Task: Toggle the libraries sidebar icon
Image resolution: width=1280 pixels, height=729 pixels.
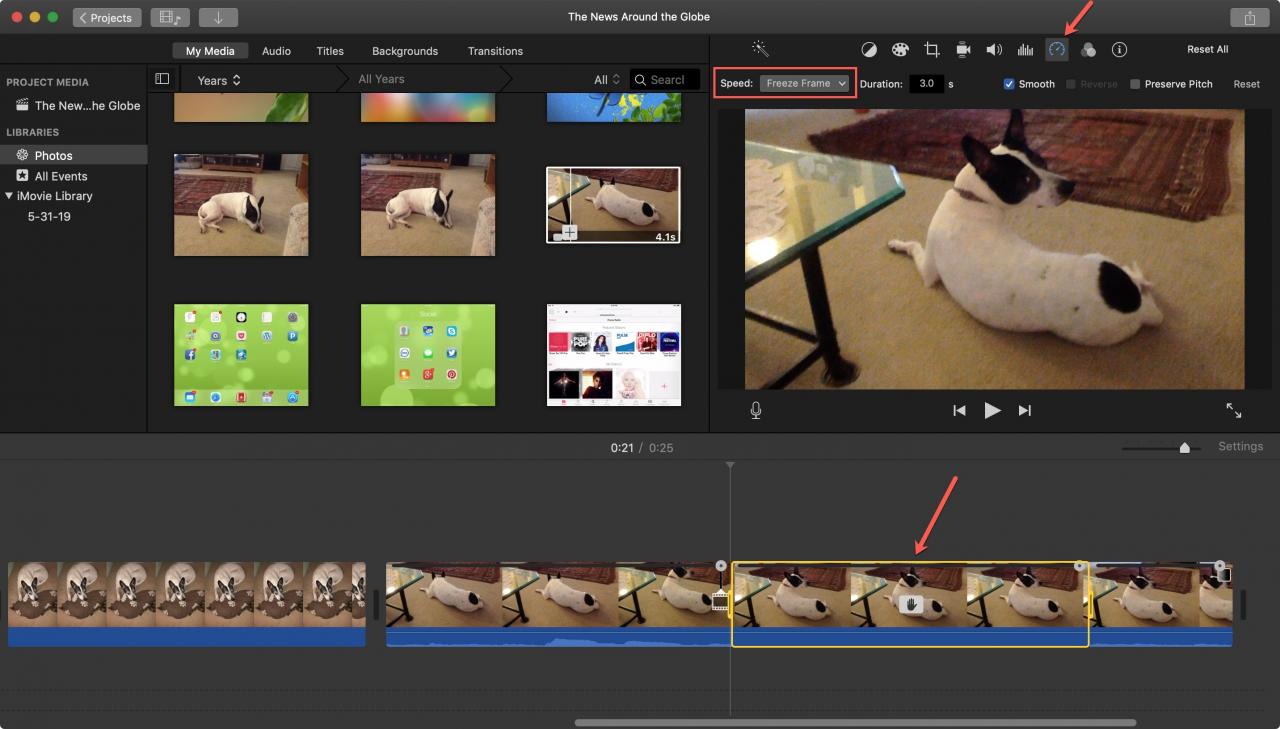Action: 162,79
